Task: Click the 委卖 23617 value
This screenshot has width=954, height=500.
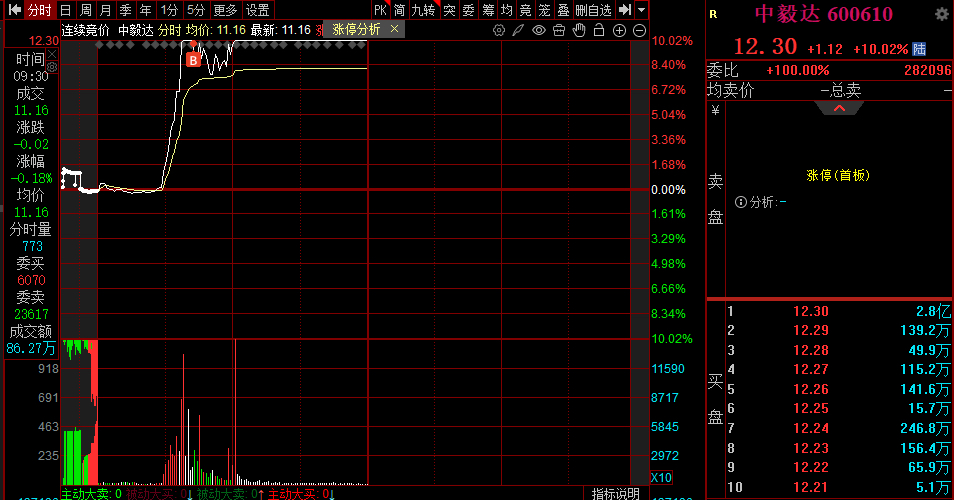Action: pyautogui.click(x=32, y=314)
